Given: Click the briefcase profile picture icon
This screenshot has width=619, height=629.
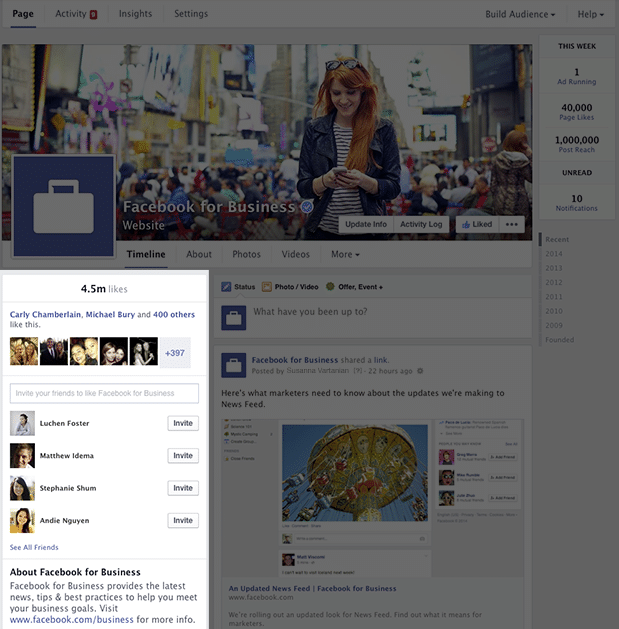Looking at the screenshot, I should pos(63,206).
